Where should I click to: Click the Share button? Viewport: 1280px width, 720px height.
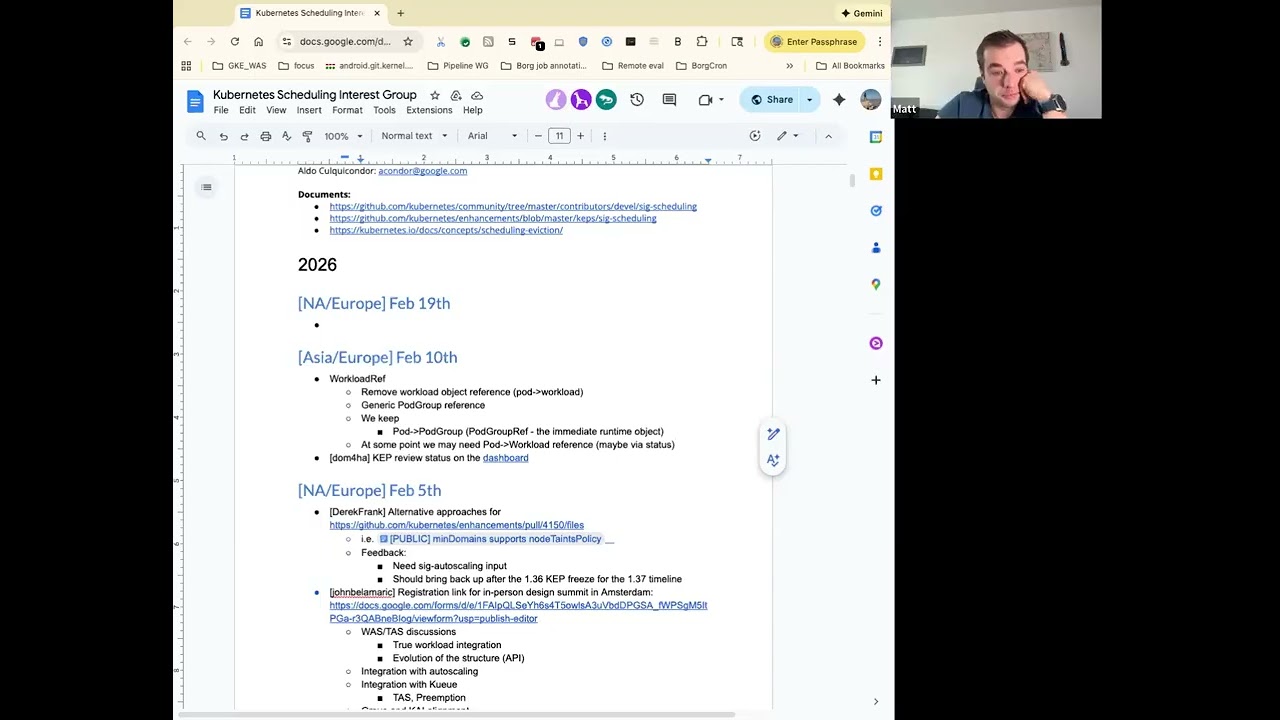(x=772, y=100)
